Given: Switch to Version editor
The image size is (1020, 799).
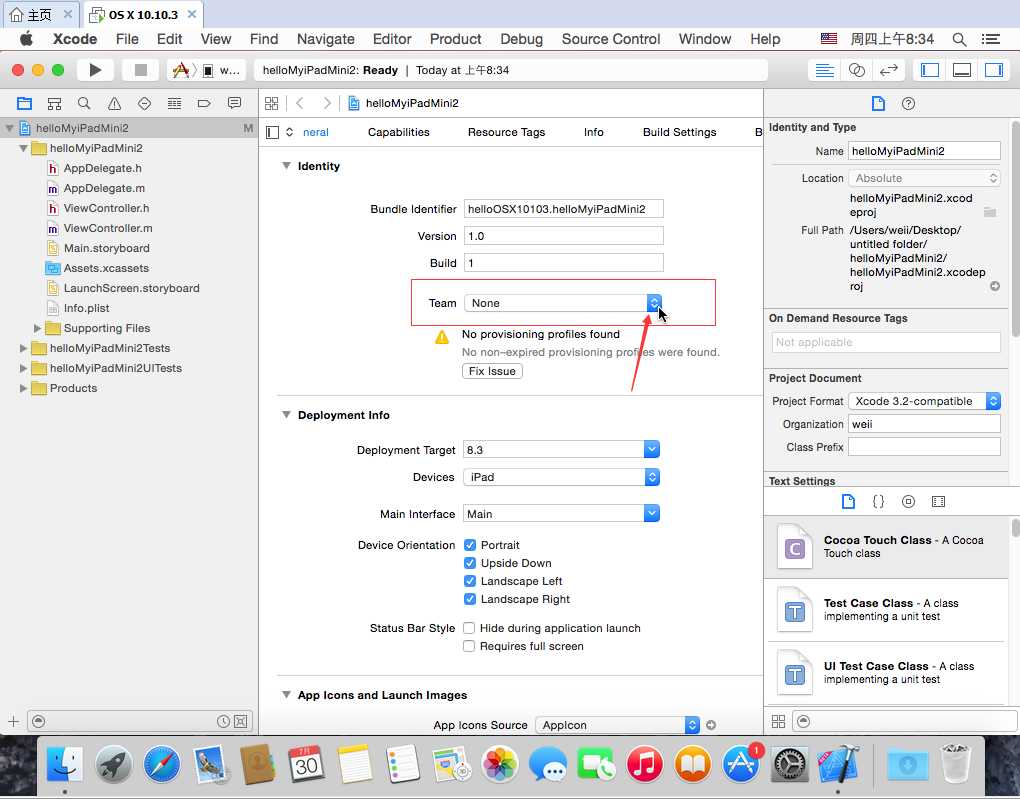Looking at the screenshot, I should pos(889,70).
